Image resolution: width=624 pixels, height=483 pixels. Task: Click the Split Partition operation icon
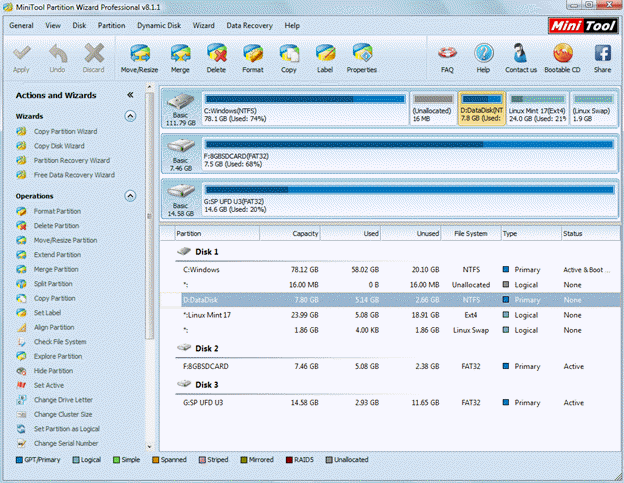click(21, 284)
